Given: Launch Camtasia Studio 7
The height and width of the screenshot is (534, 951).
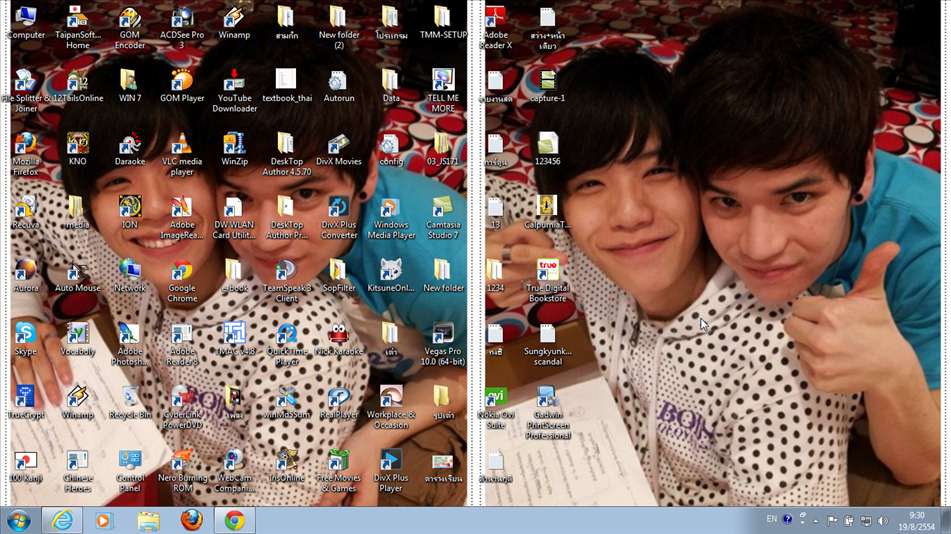Looking at the screenshot, I should point(443,218).
